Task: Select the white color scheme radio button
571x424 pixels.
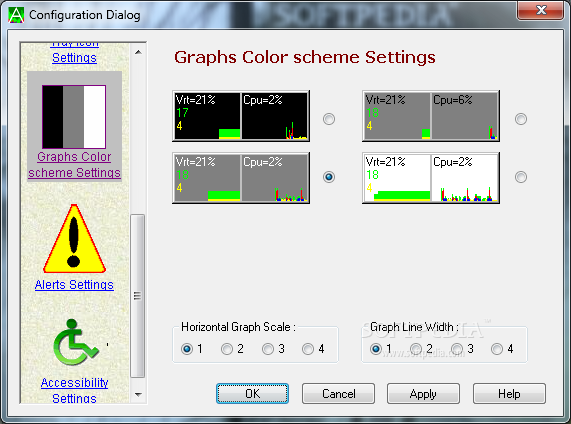Action: [x=521, y=177]
